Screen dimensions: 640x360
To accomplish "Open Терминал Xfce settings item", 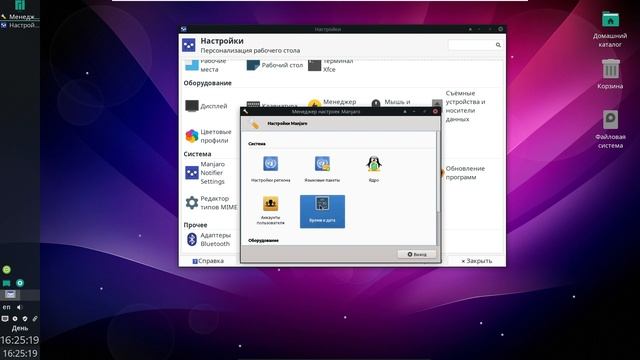I will (331, 65).
